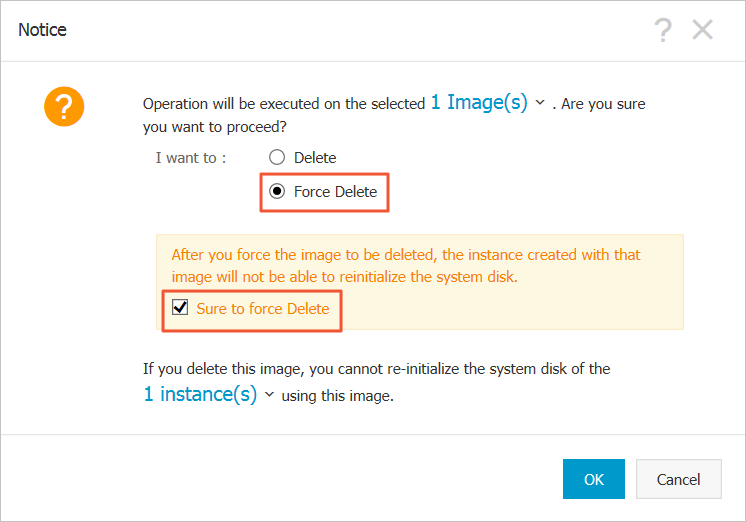Expand the chevron beside 1 Image(s)
Image resolution: width=746 pixels, height=522 pixels.
(540, 103)
